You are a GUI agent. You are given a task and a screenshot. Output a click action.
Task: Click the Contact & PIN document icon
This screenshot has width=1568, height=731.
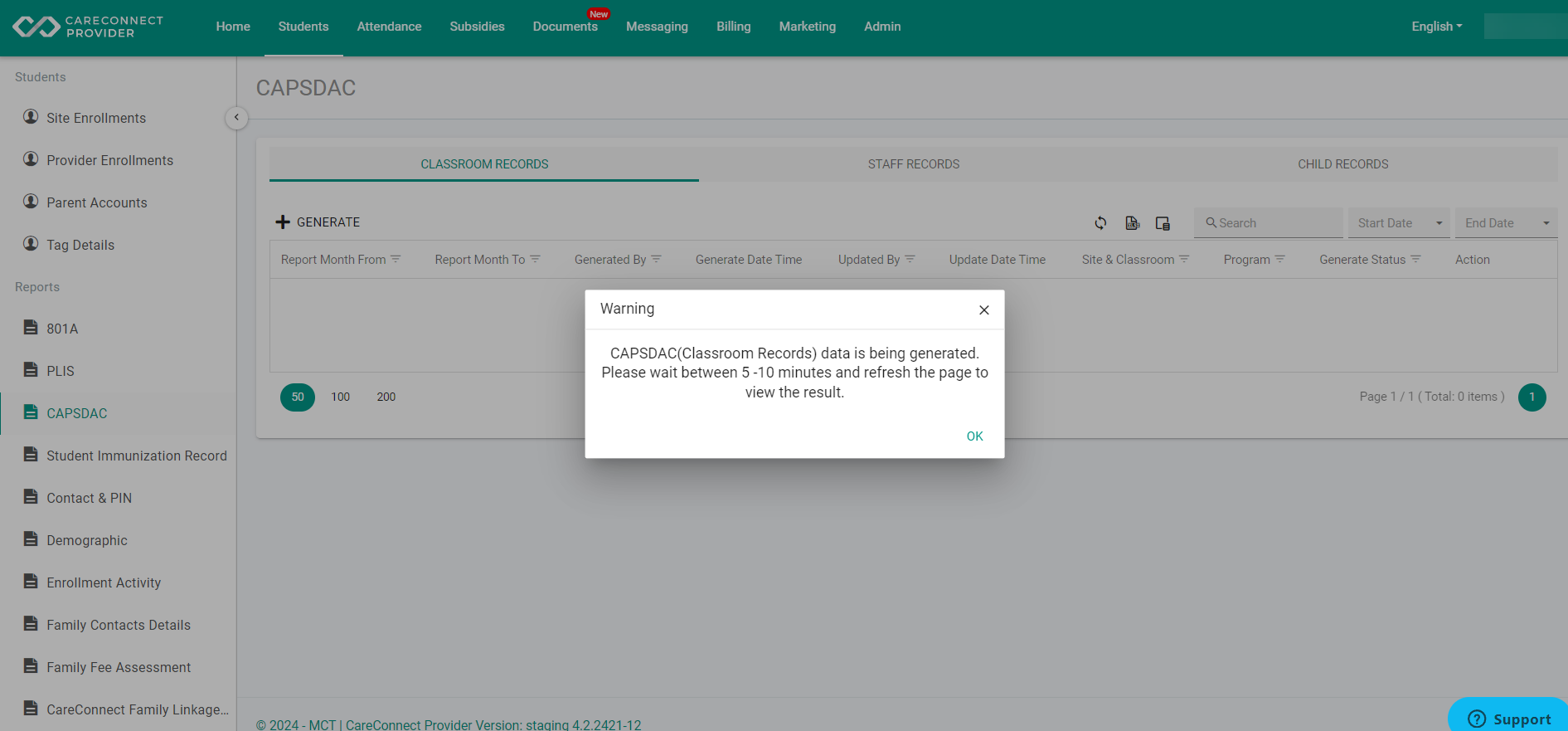[x=31, y=497]
